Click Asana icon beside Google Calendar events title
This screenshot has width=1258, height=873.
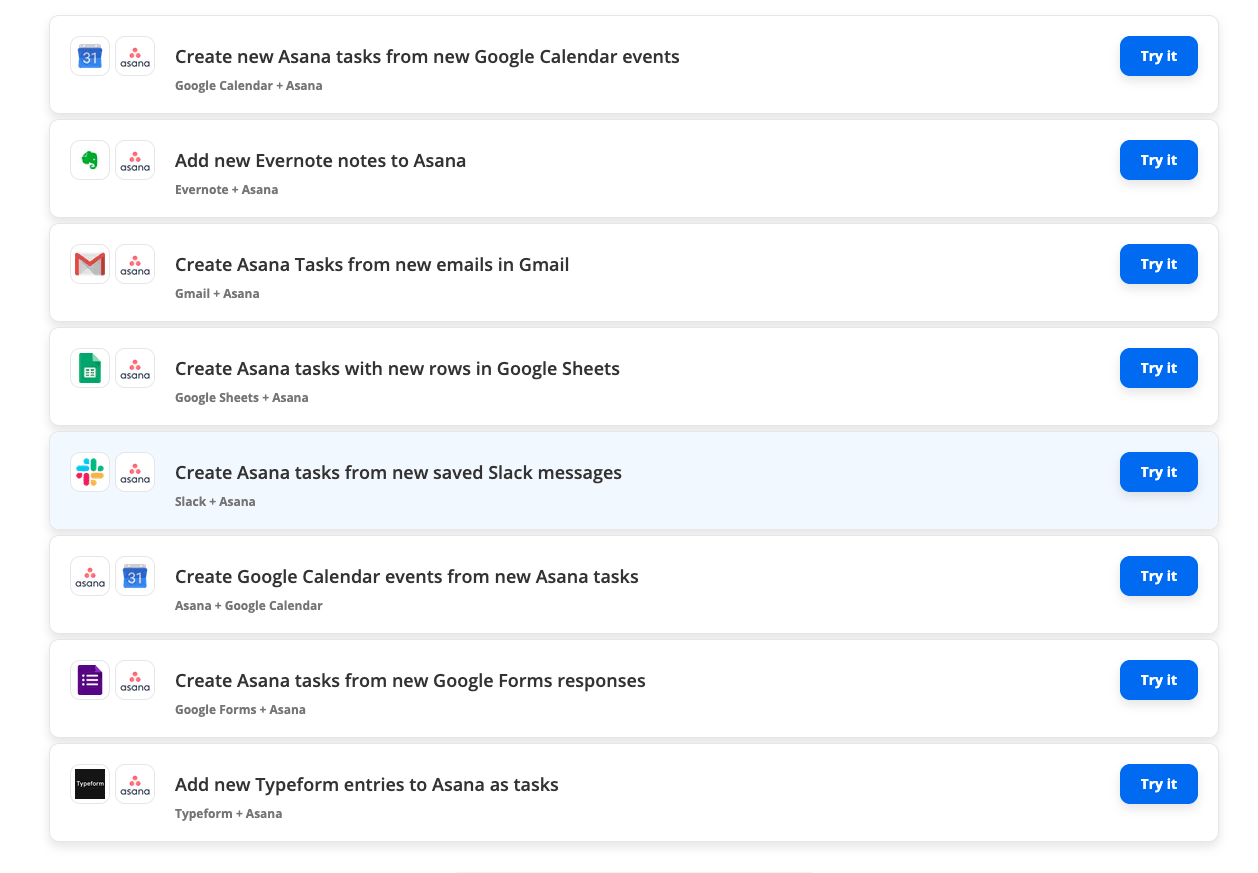135,56
